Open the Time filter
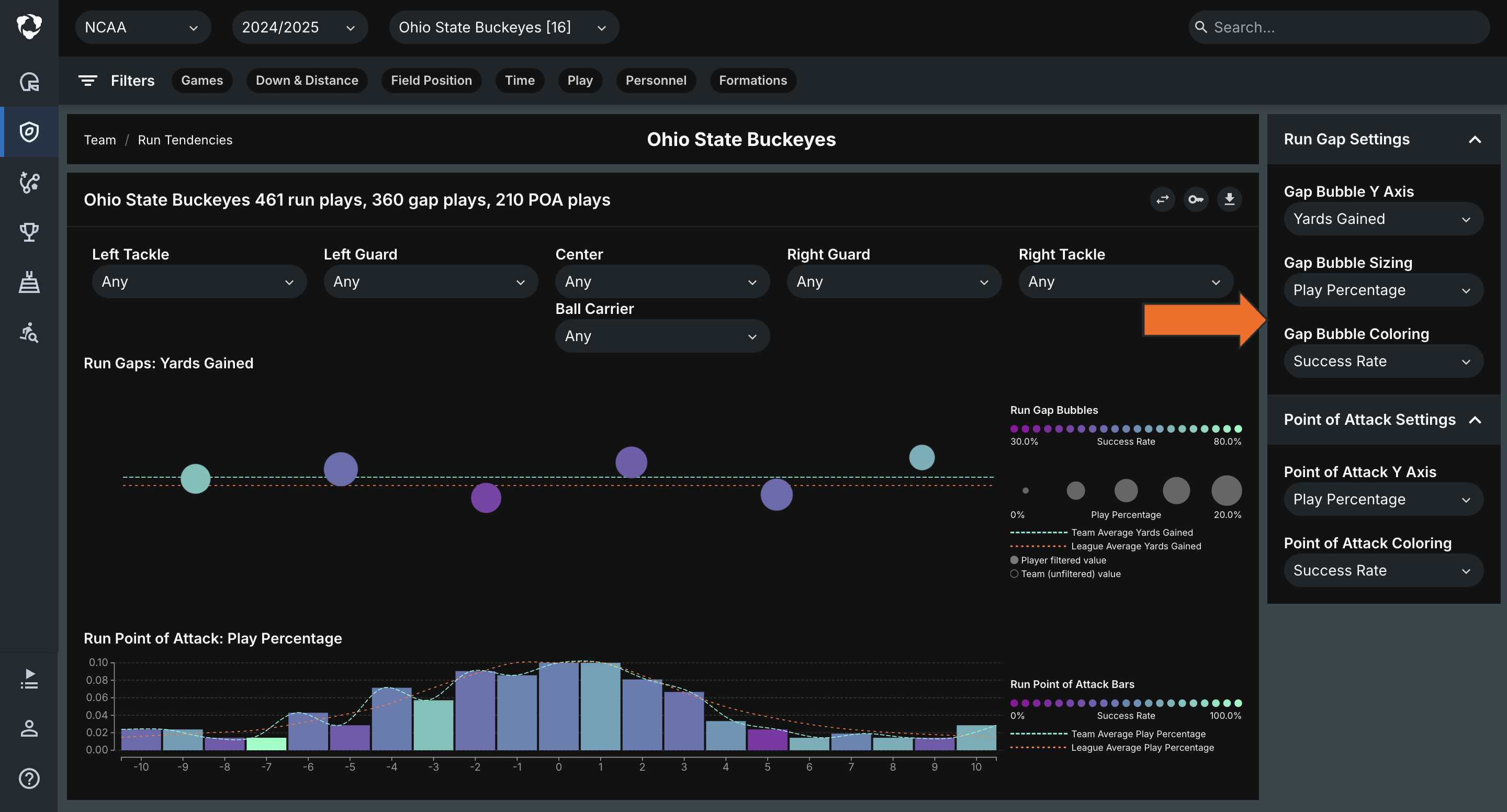 [x=520, y=81]
